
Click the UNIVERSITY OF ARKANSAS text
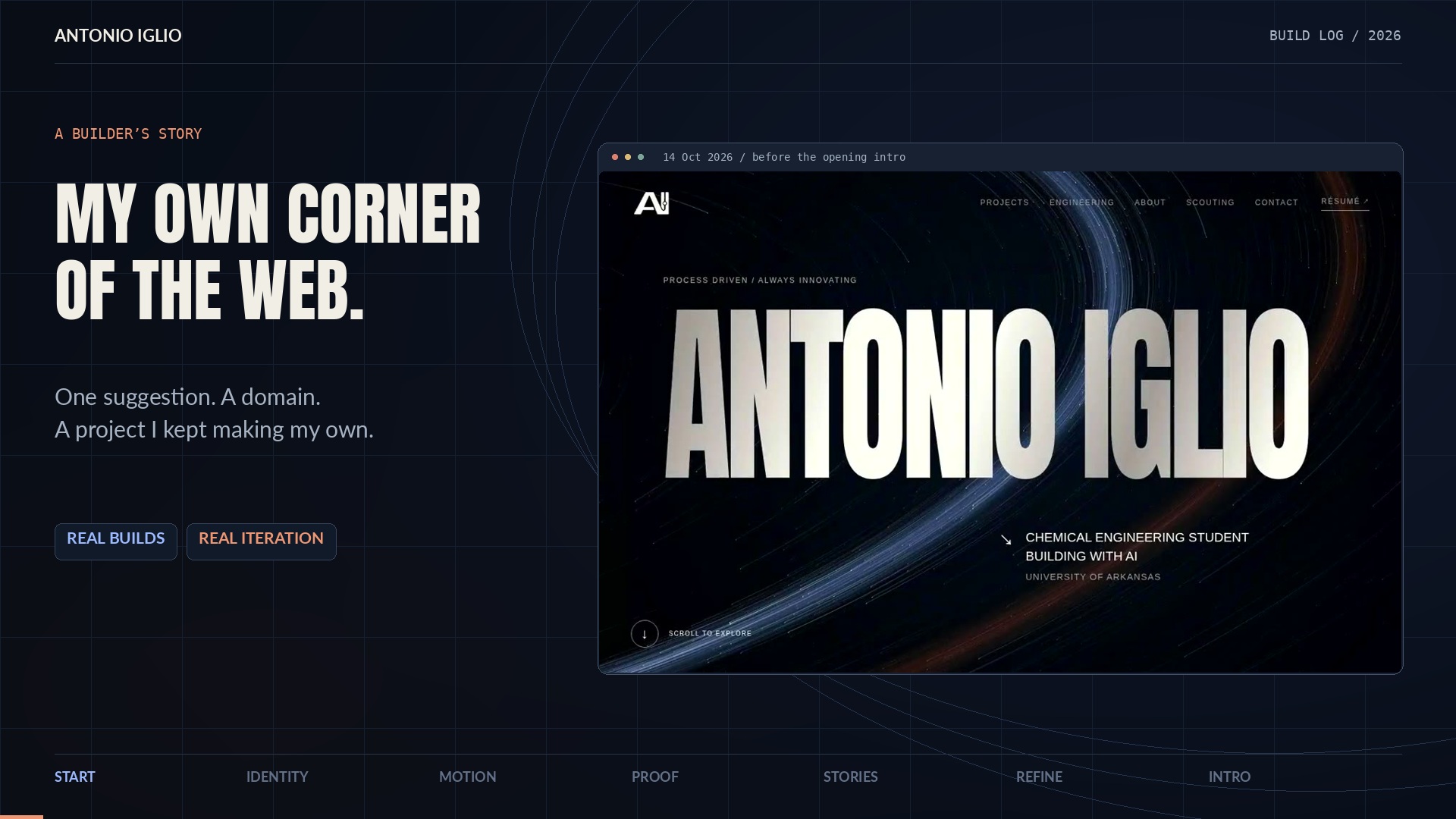point(1093,577)
